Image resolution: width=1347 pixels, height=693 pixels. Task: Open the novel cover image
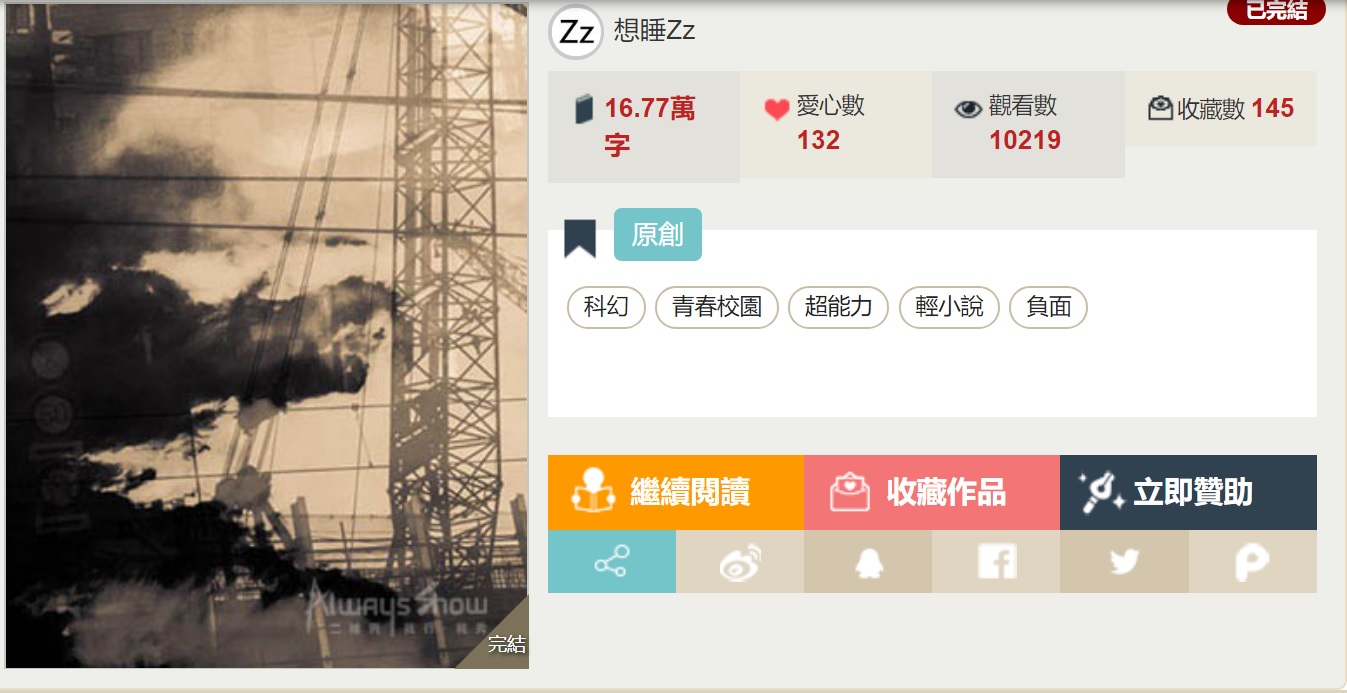click(x=267, y=336)
